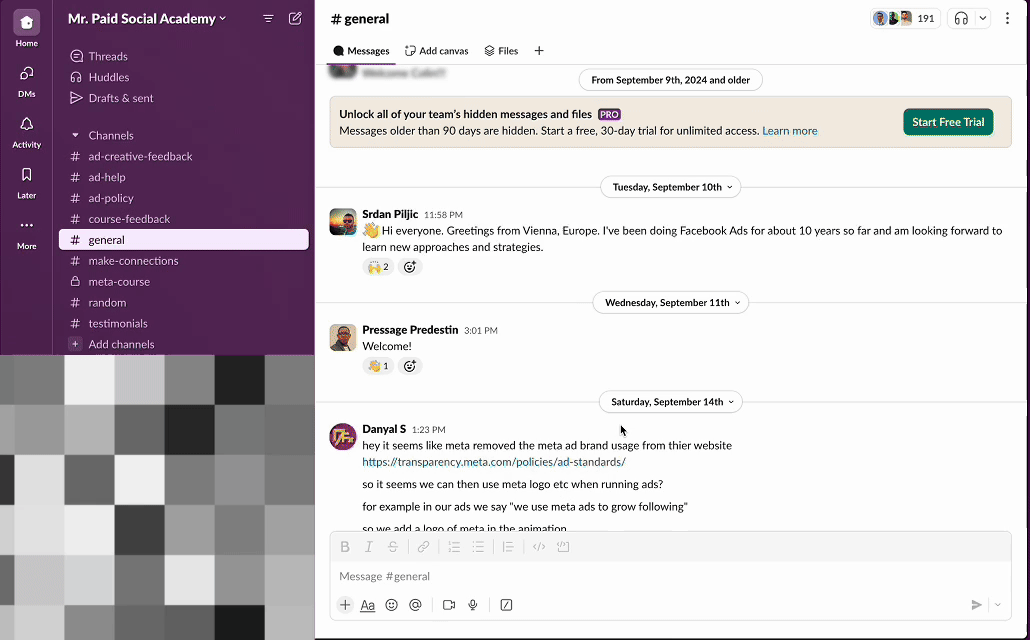Insert a link in the composer

click(x=424, y=547)
